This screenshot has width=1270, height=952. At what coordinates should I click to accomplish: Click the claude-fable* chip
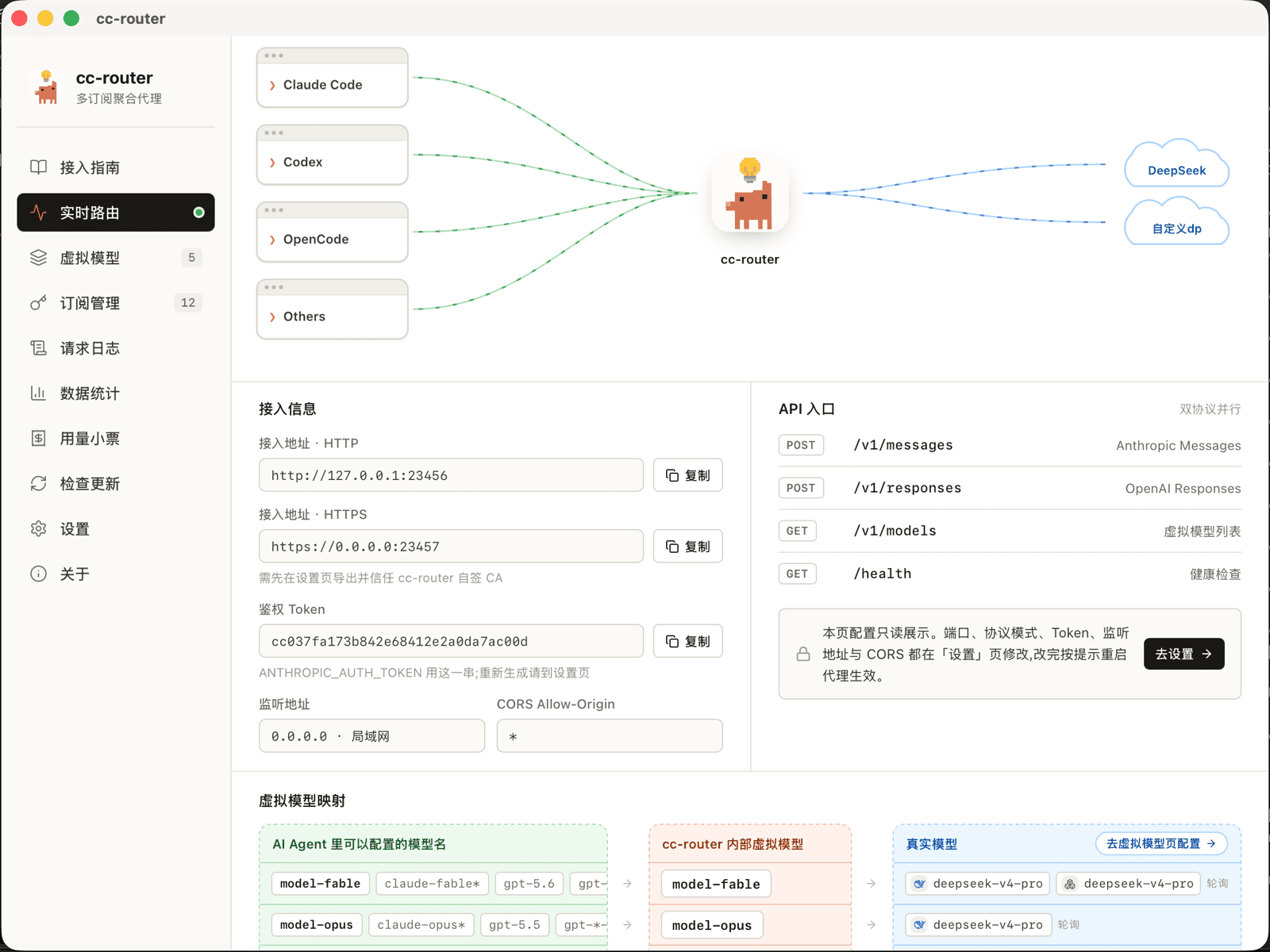coord(433,884)
